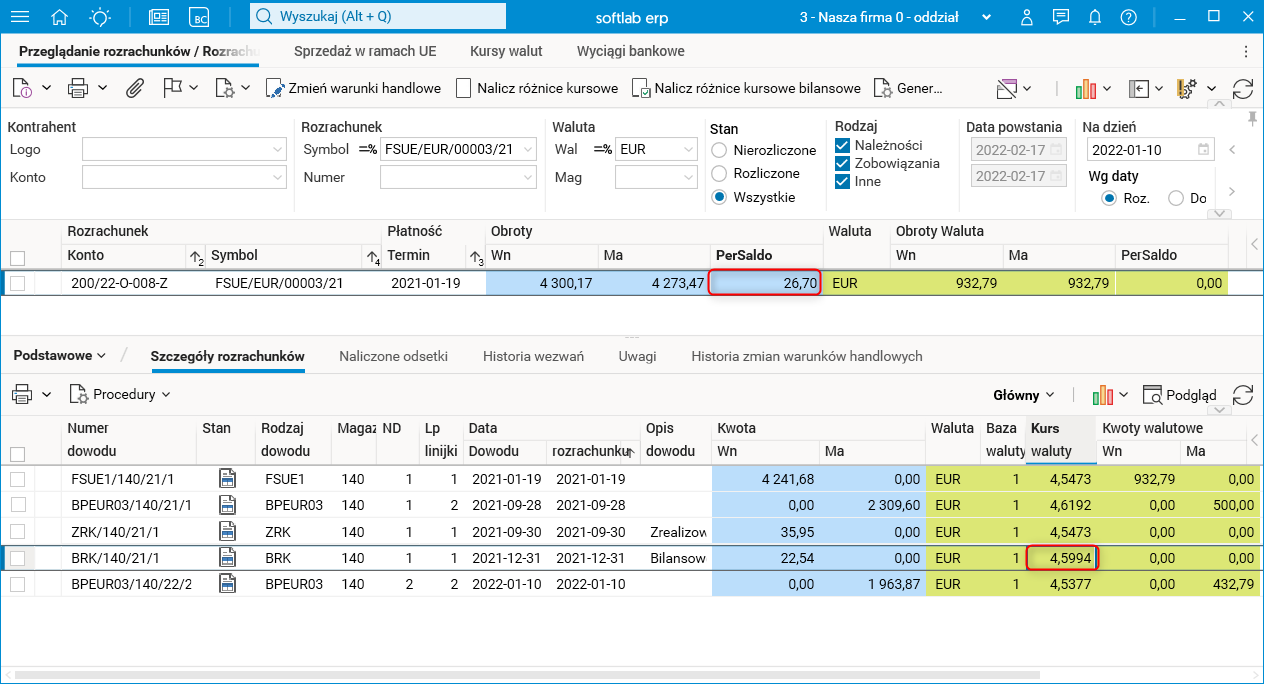The image size is (1264, 684).
Task: Open the help question mark icon
Action: (x=1129, y=17)
